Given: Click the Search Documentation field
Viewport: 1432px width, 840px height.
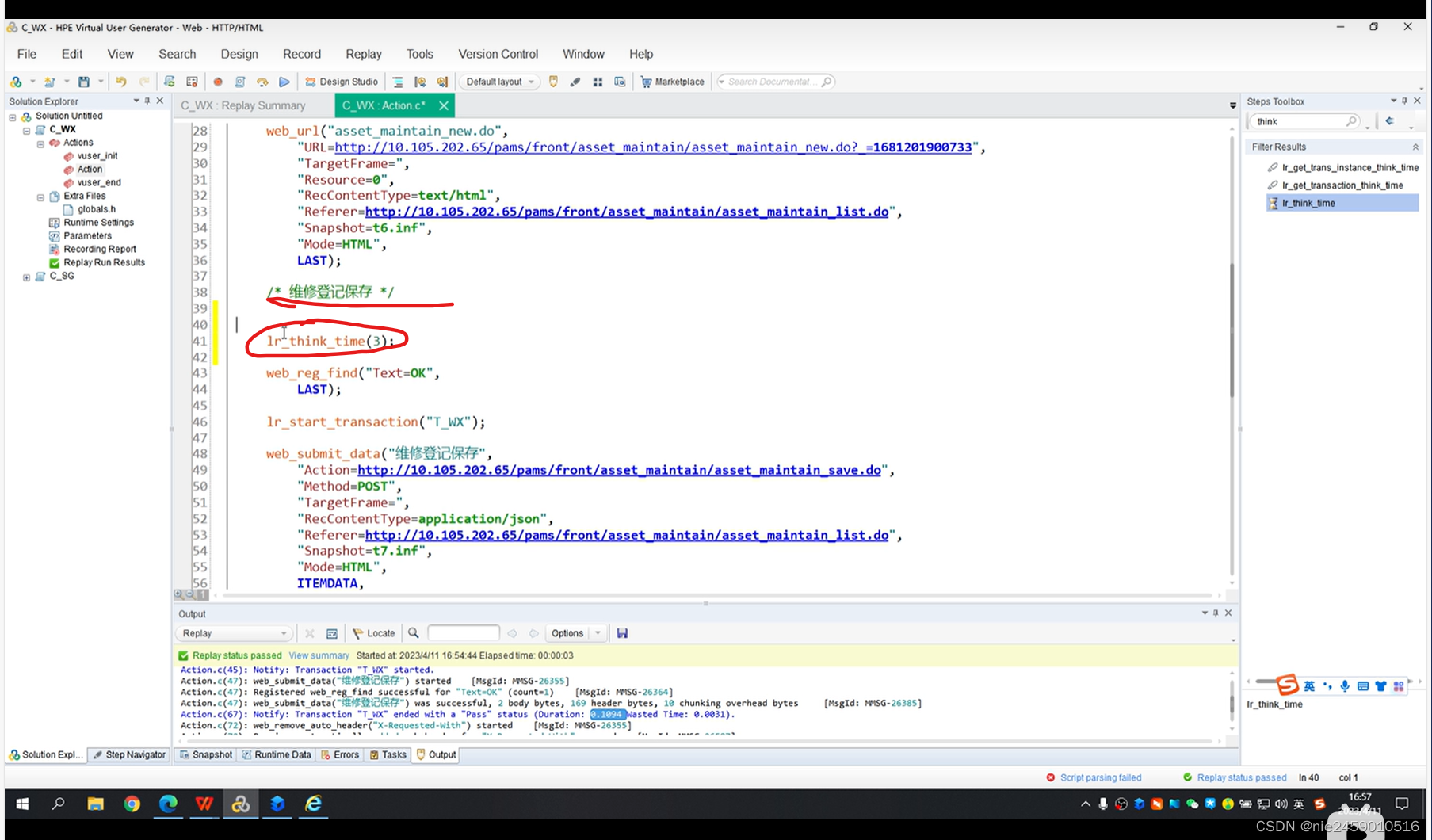Looking at the screenshot, I should [x=774, y=82].
